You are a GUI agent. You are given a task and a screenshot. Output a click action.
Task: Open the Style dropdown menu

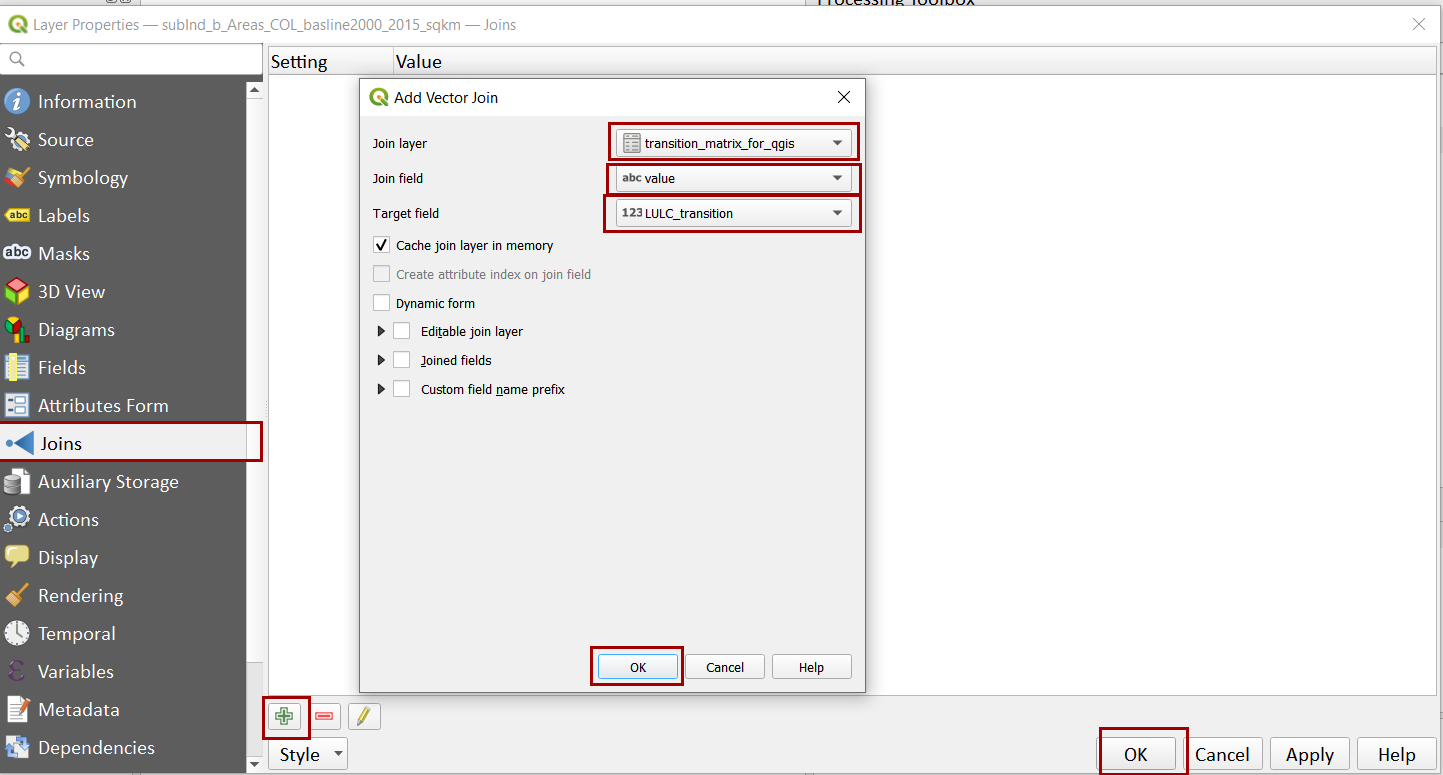coord(307,754)
